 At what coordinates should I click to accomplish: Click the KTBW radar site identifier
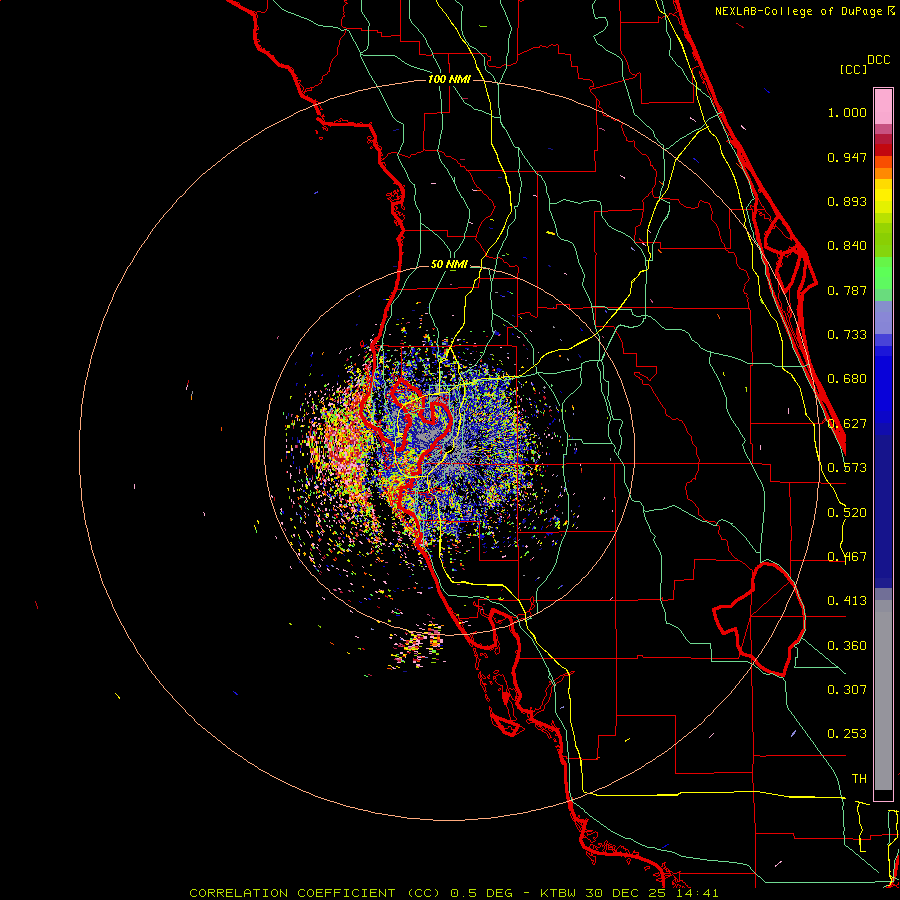[x=558, y=893]
